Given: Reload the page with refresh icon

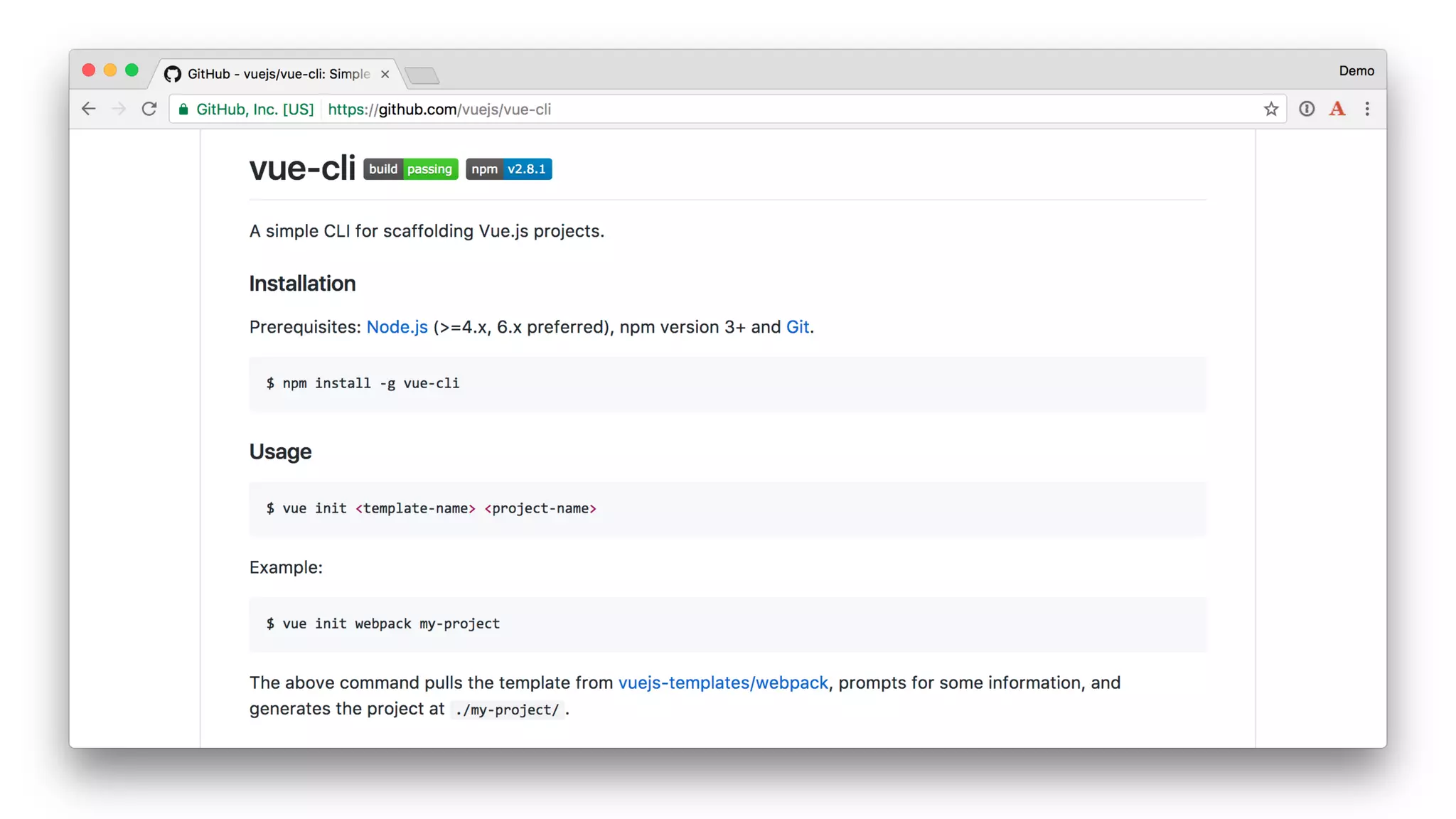Looking at the screenshot, I should click(x=149, y=109).
